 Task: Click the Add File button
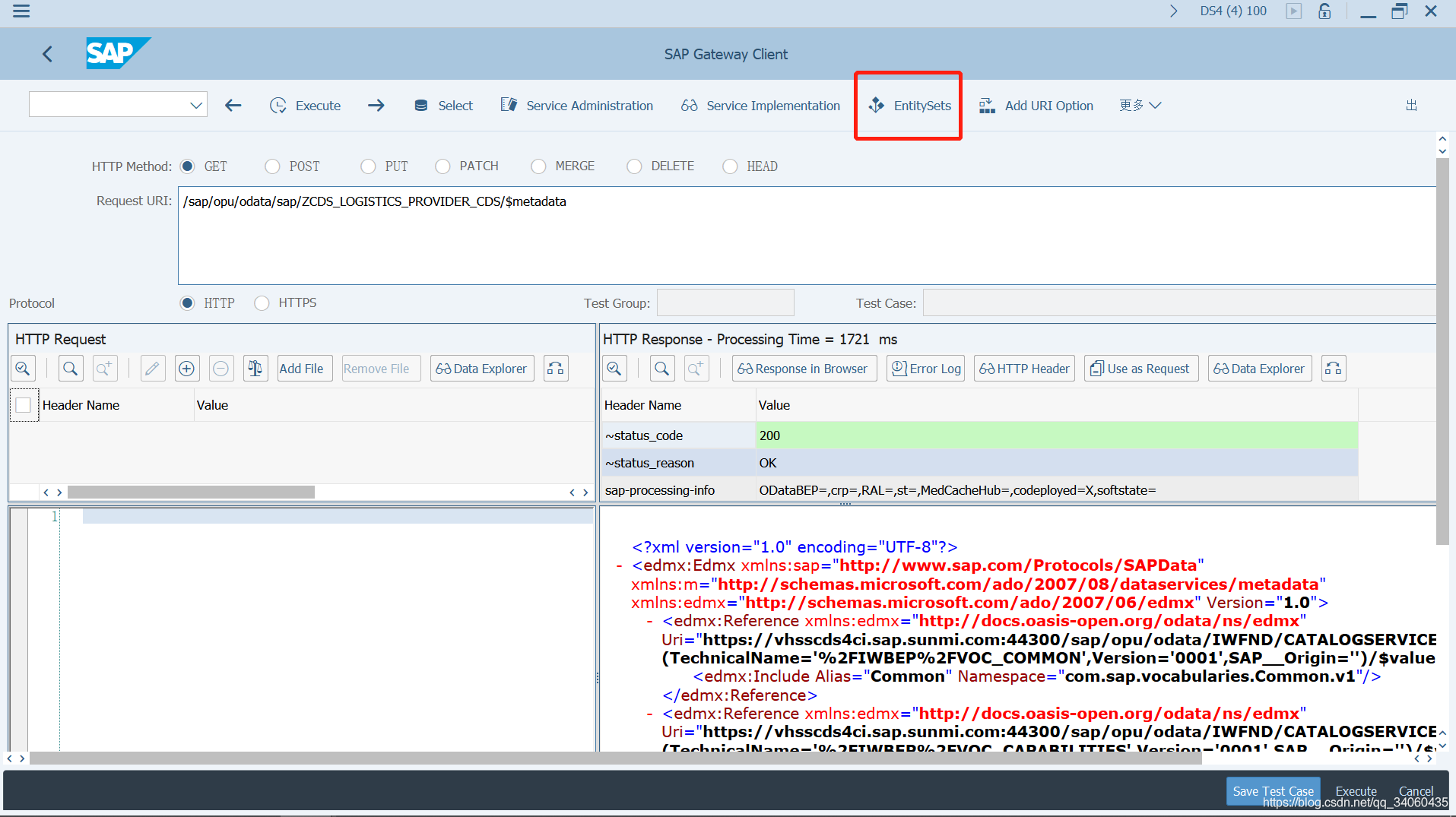tap(304, 369)
